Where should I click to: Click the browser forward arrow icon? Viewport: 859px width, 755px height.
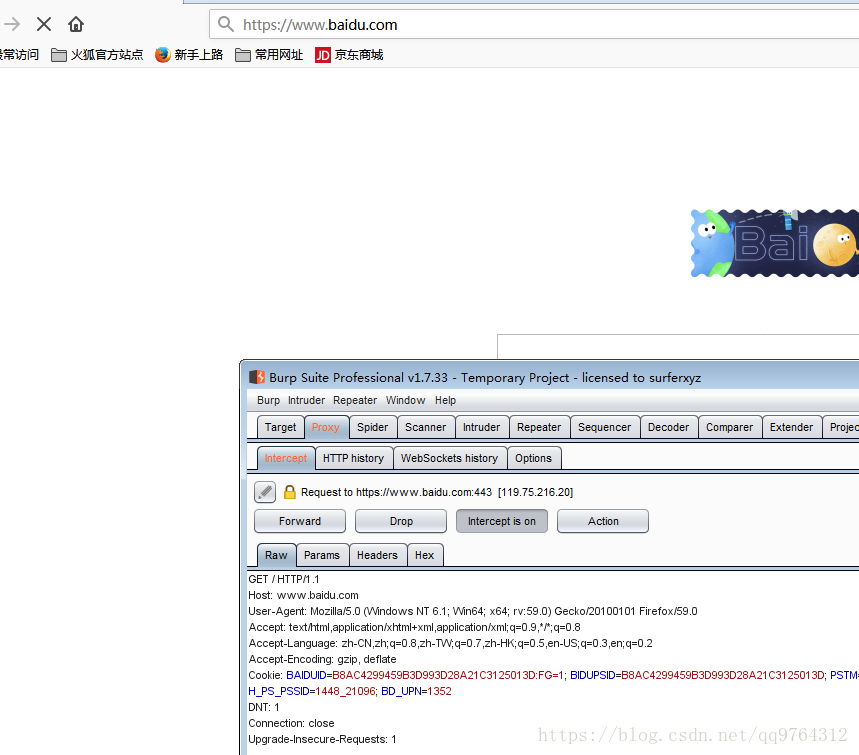(x=12, y=24)
